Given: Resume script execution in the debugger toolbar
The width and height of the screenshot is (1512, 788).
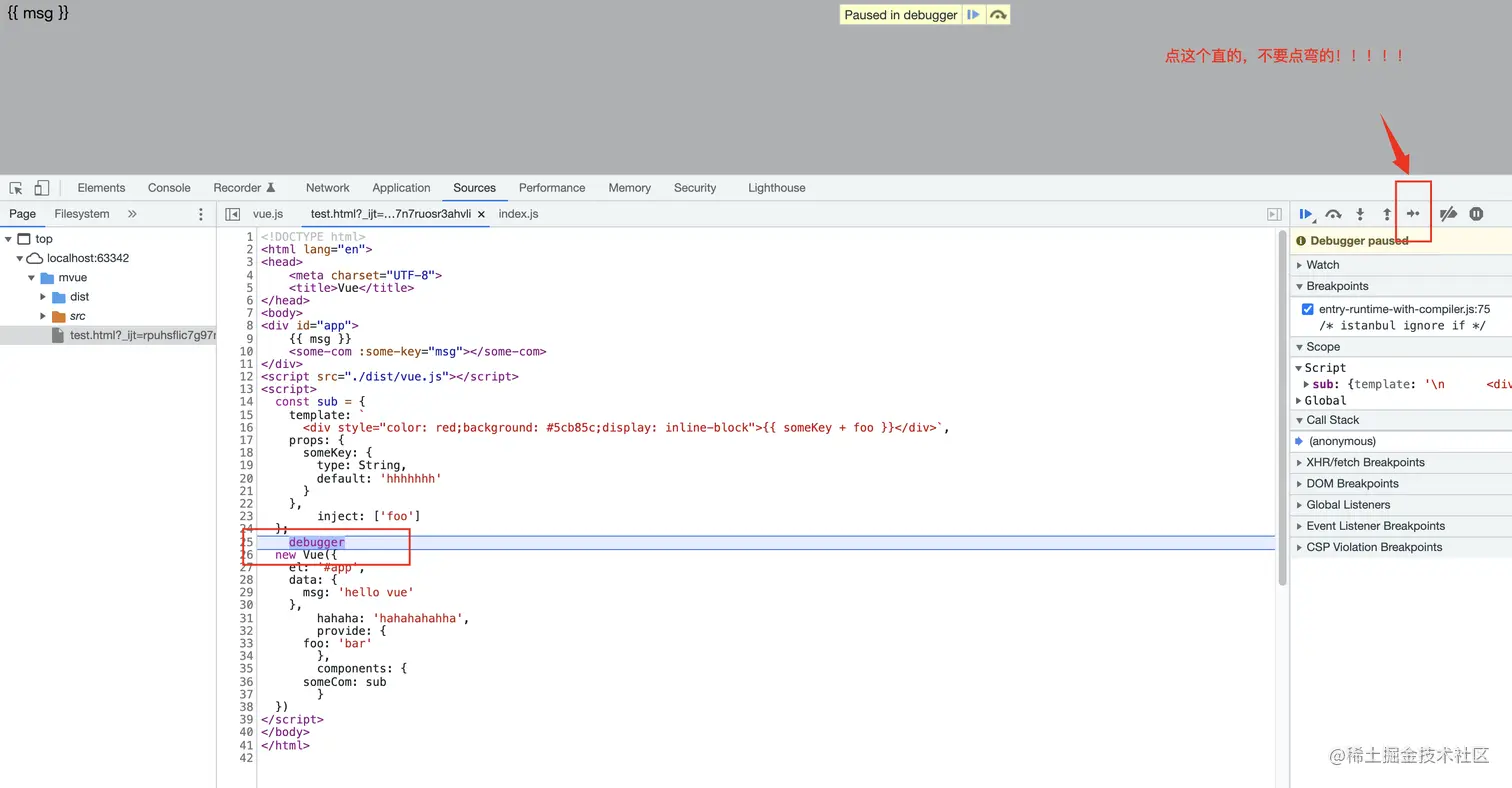Looking at the screenshot, I should [1306, 214].
